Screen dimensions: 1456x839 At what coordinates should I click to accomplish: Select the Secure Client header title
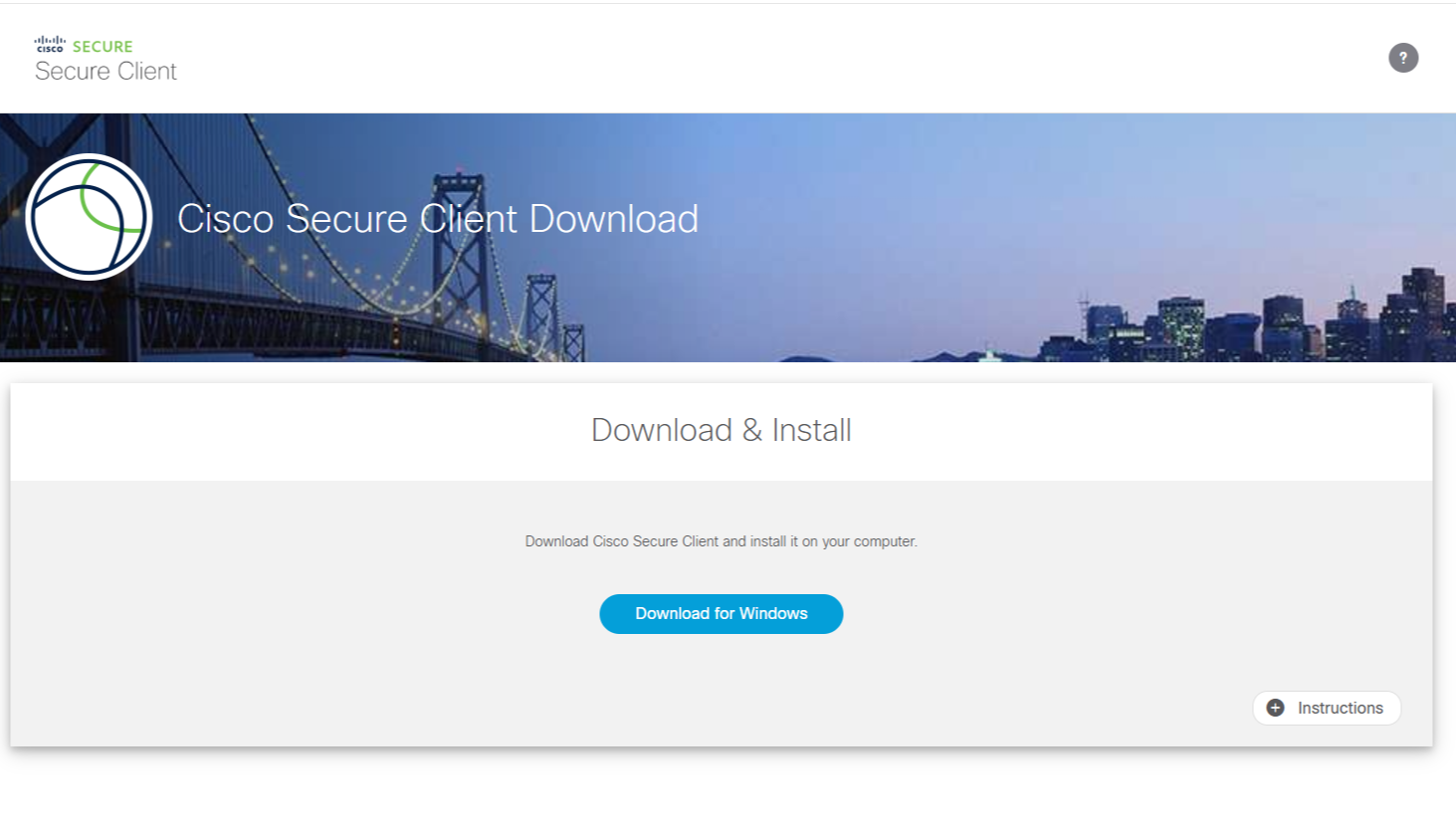105,72
